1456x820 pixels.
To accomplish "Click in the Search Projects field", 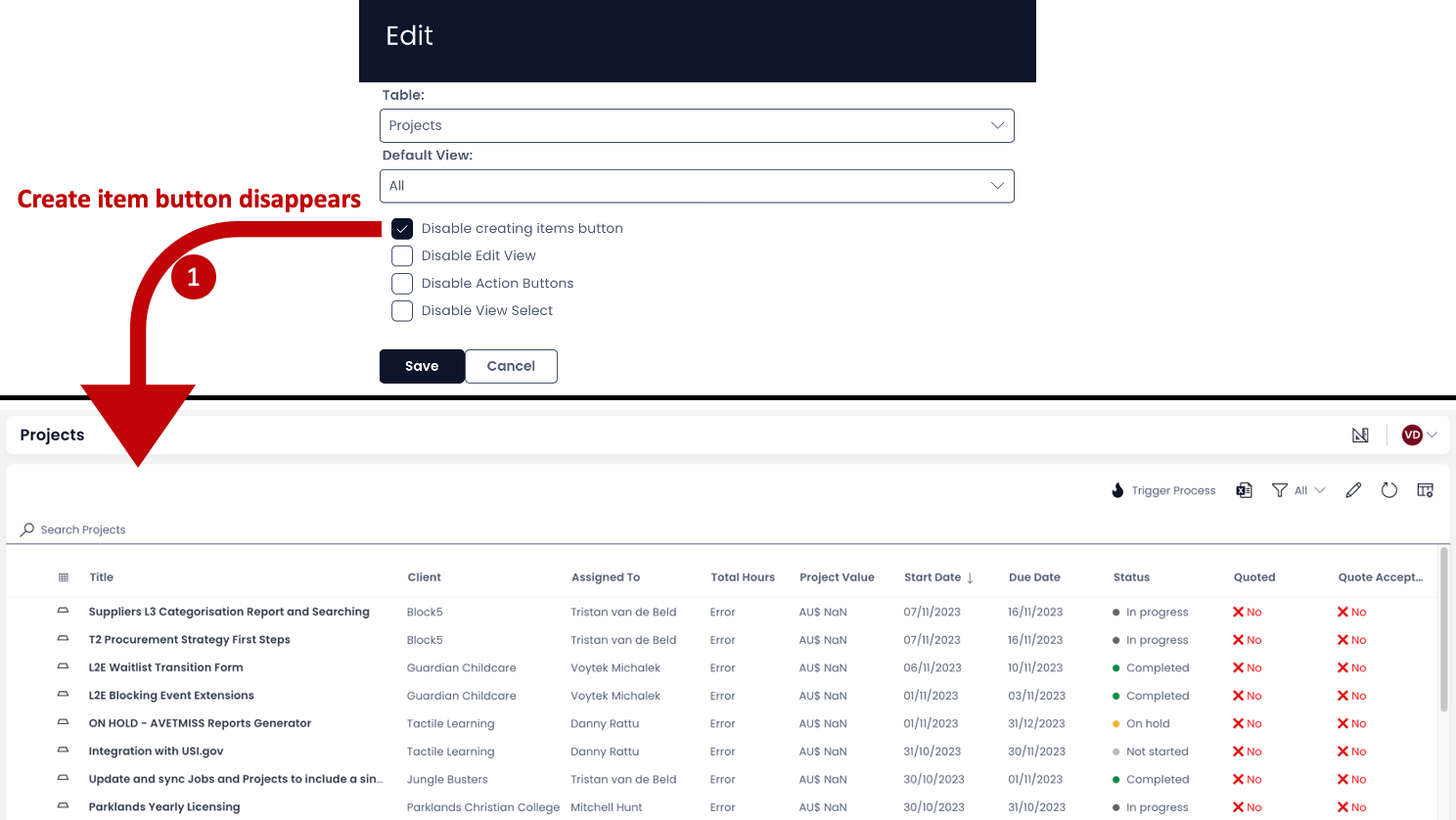I will click(728, 529).
